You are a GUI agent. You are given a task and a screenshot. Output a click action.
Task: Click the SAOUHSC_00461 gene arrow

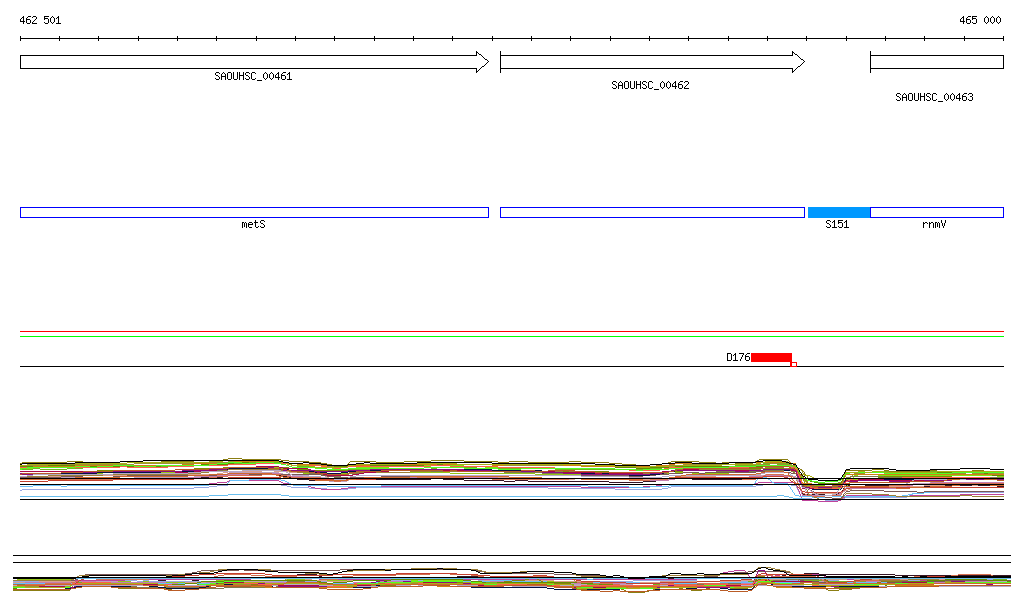point(250,62)
